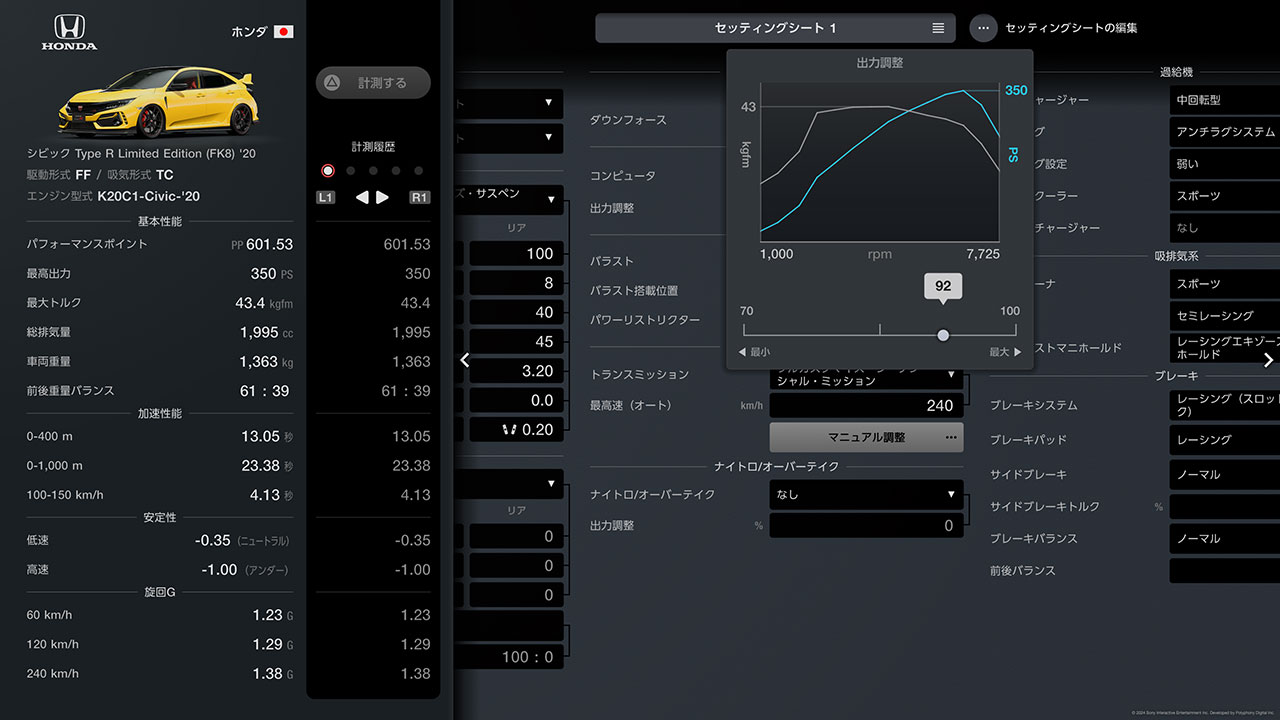
Task: Click the rear field showing 8
Action: [x=517, y=283]
